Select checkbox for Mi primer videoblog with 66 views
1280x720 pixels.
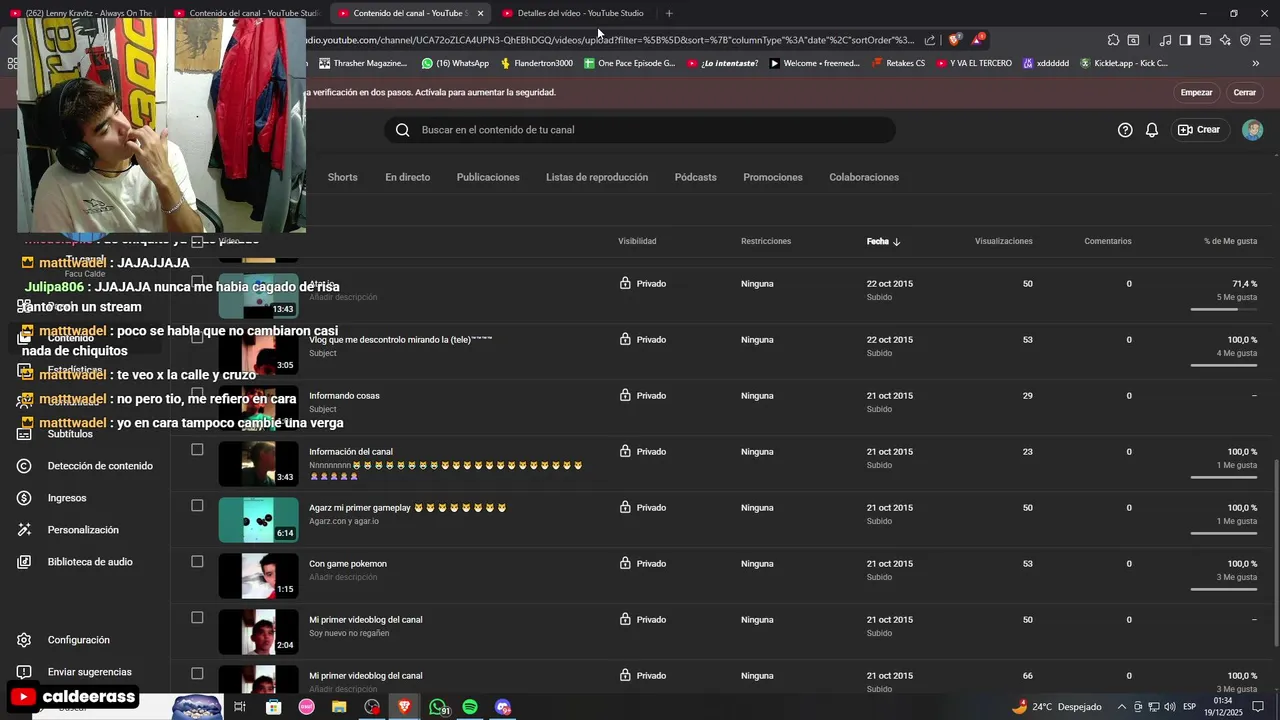tap(197, 674)
